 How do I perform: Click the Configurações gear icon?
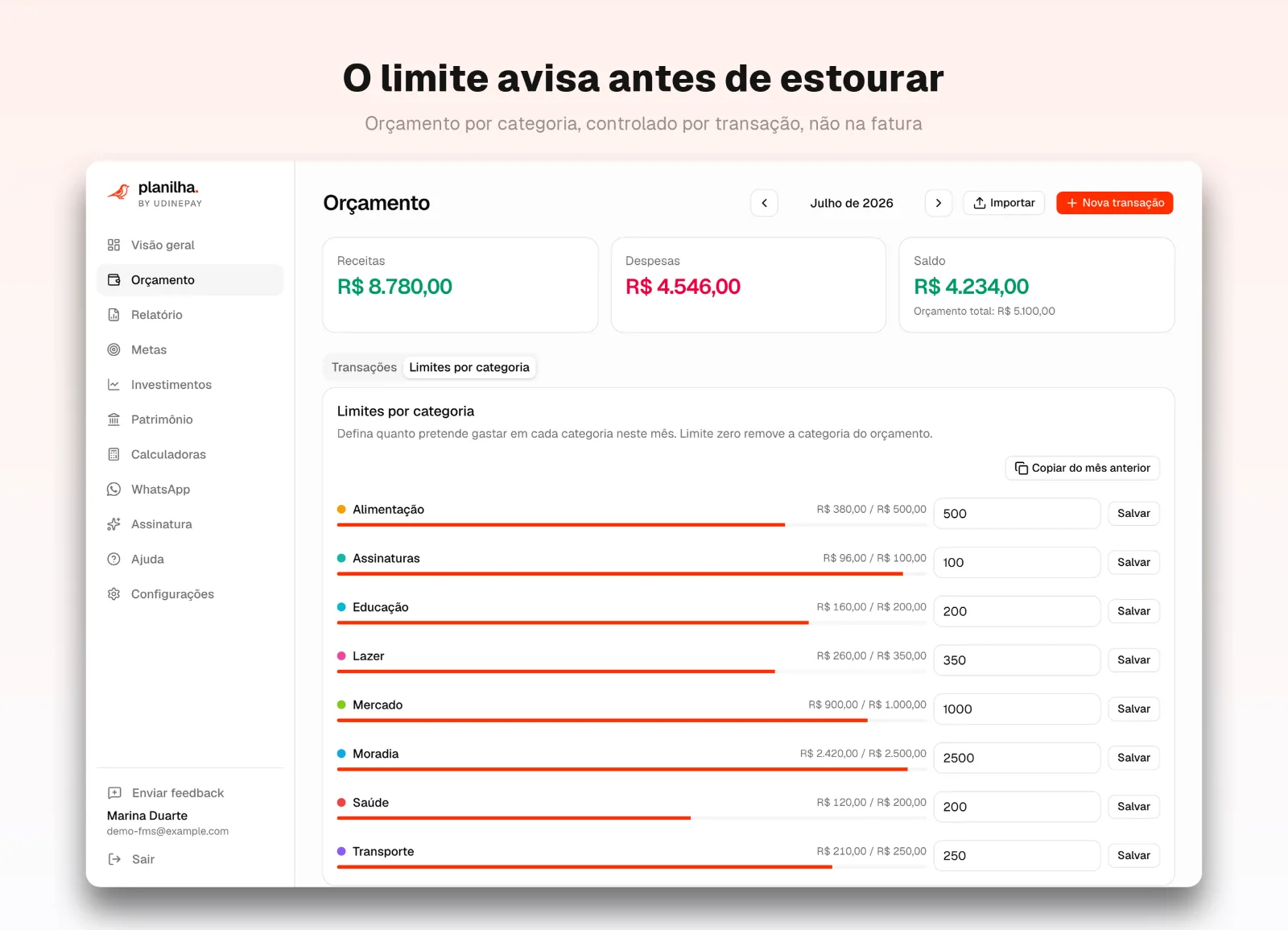[x=114, y=593]
